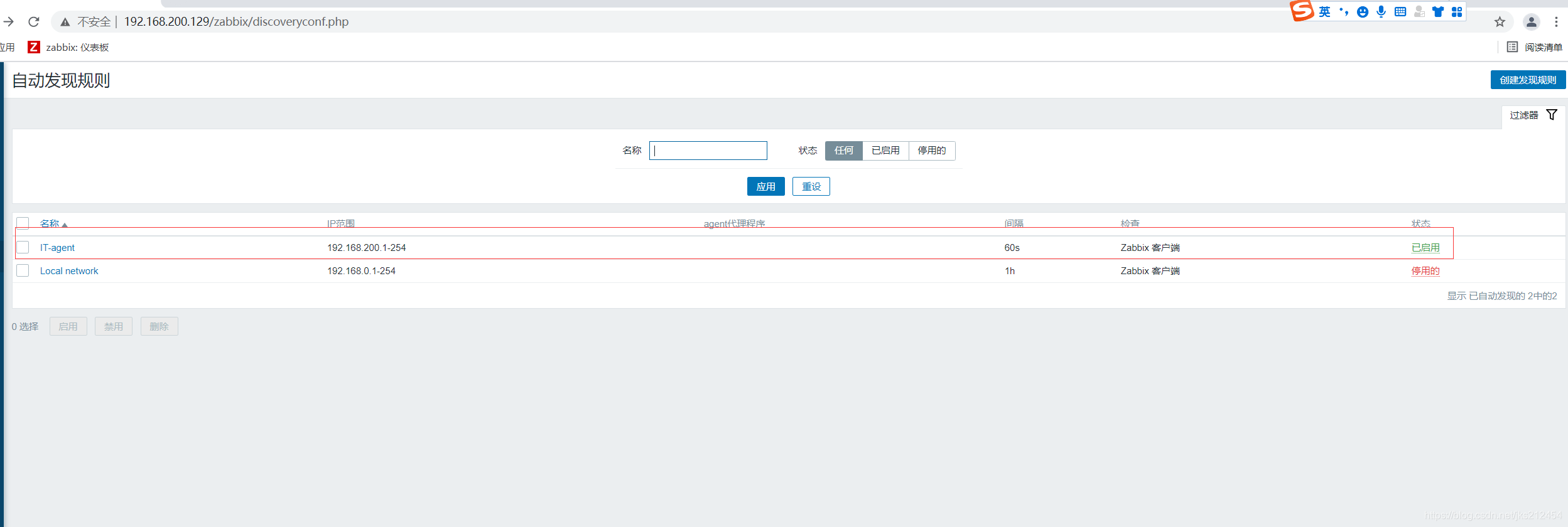
Task: Click the 应用 apps bookmark shortcut
Action: coord(7,47)
